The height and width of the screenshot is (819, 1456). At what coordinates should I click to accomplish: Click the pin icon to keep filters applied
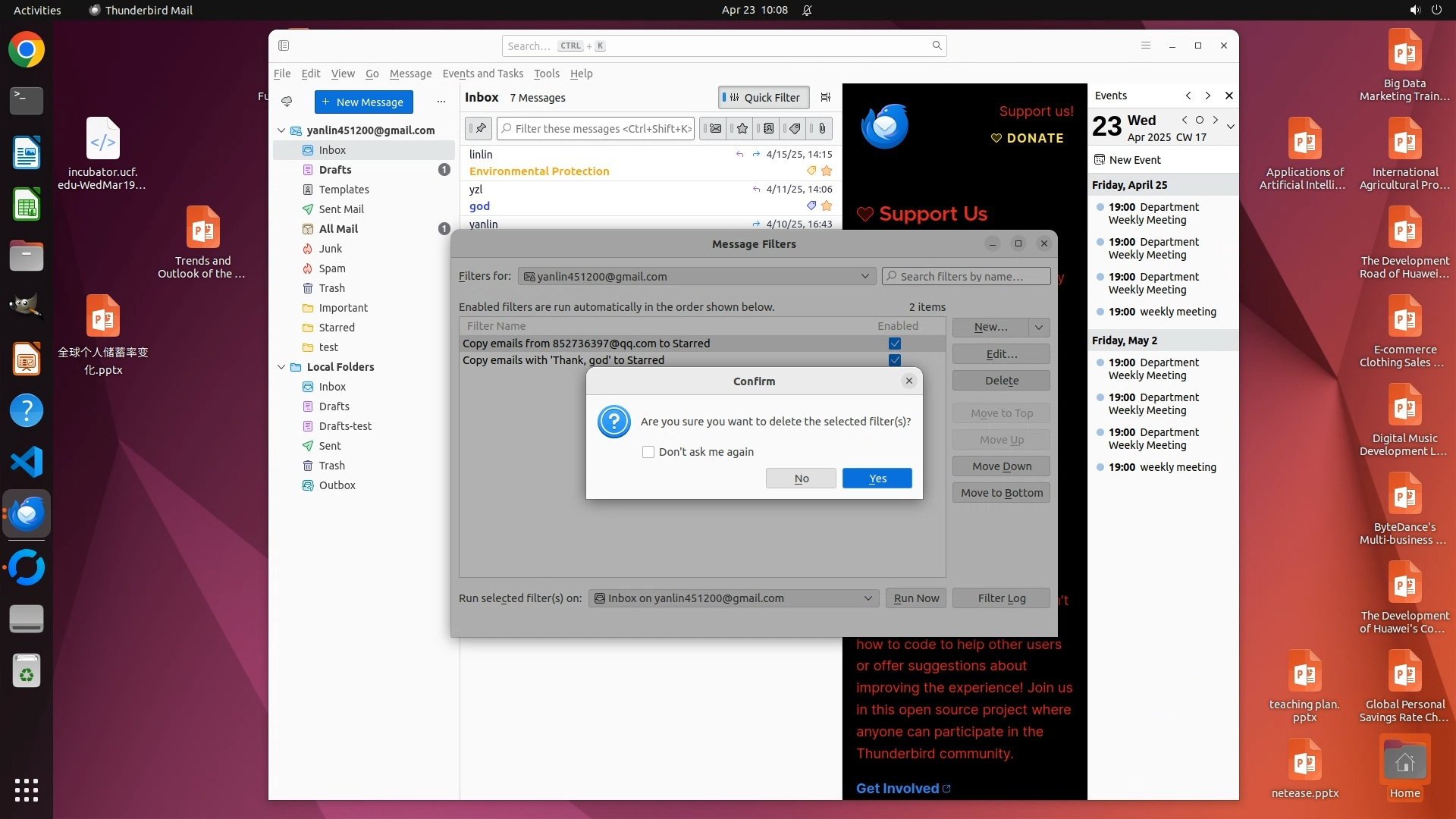[479, 129]
